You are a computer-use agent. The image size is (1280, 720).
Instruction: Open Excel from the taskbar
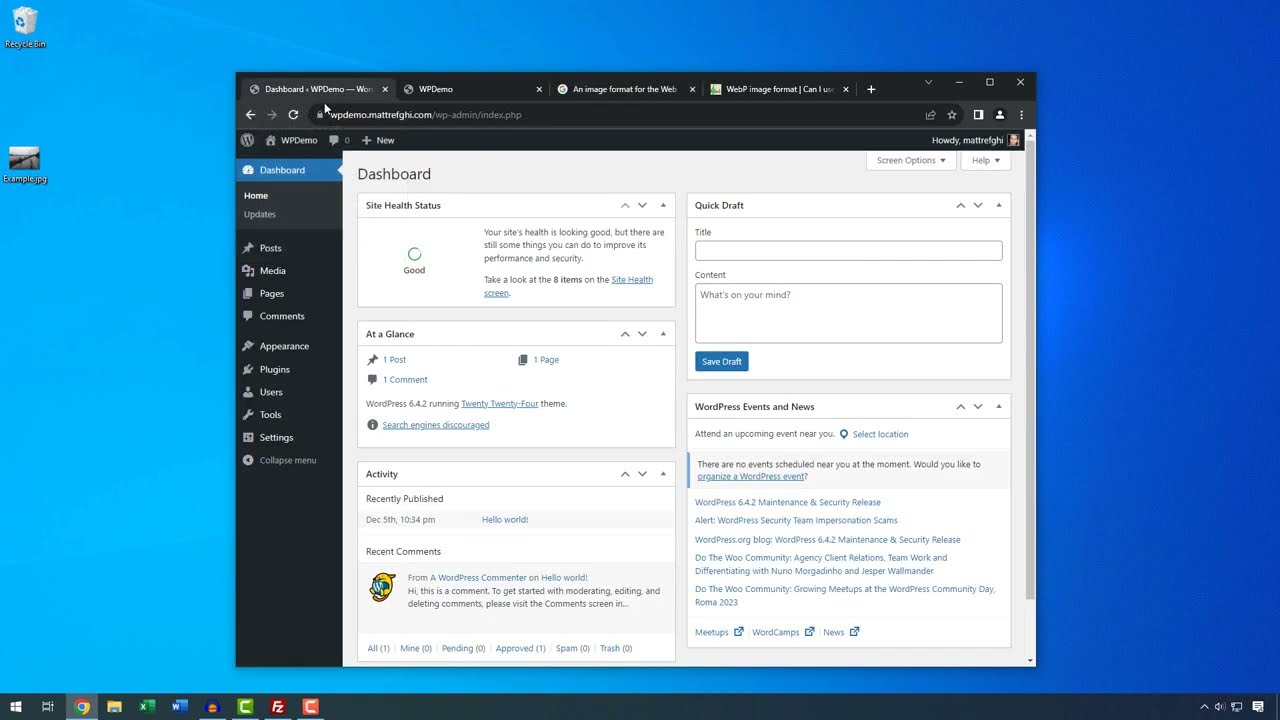pos(147,707)
